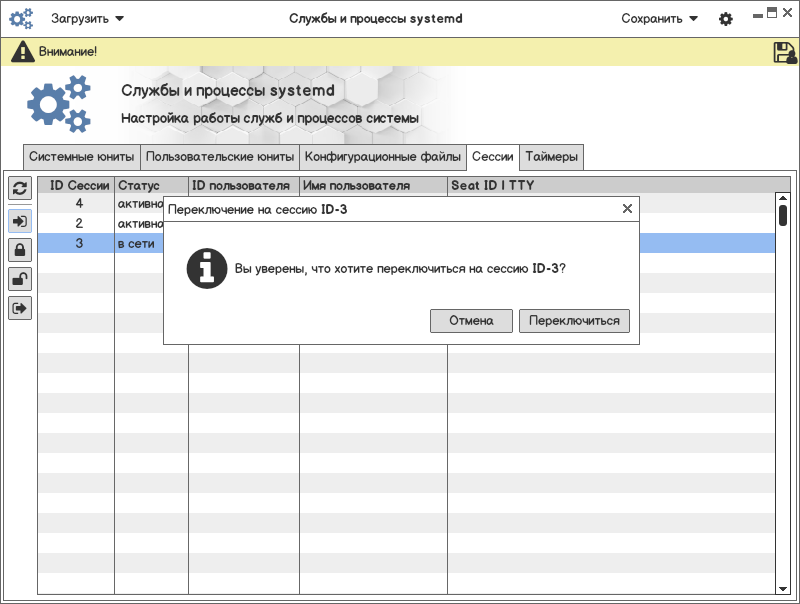The image size is (800, 604).
Task: Click the floppy disk save icon
Action: pos(784,52)
